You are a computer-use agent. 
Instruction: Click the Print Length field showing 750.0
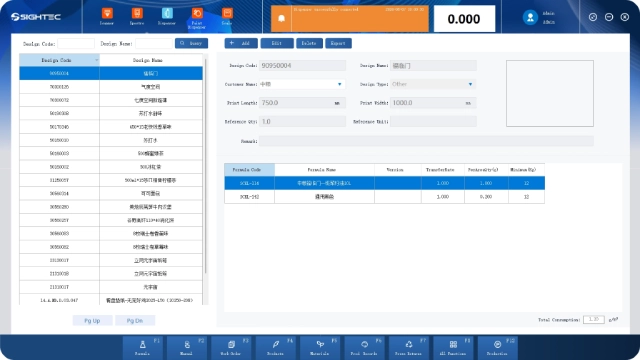(x=302, y=103)
